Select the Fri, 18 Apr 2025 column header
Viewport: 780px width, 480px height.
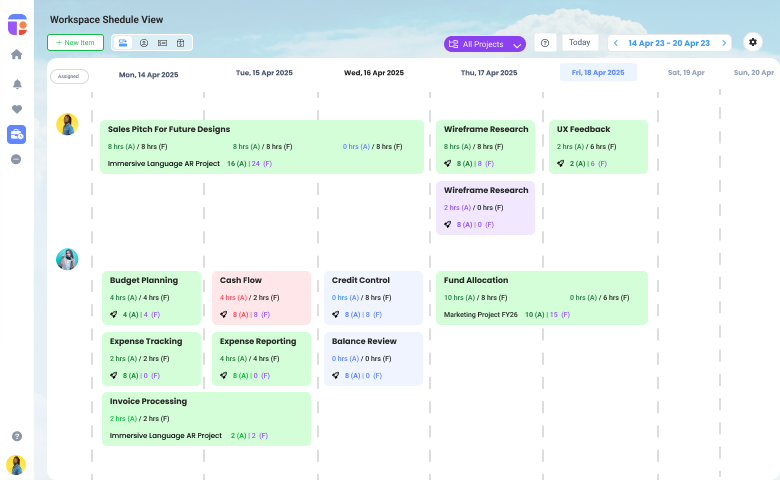598,72
